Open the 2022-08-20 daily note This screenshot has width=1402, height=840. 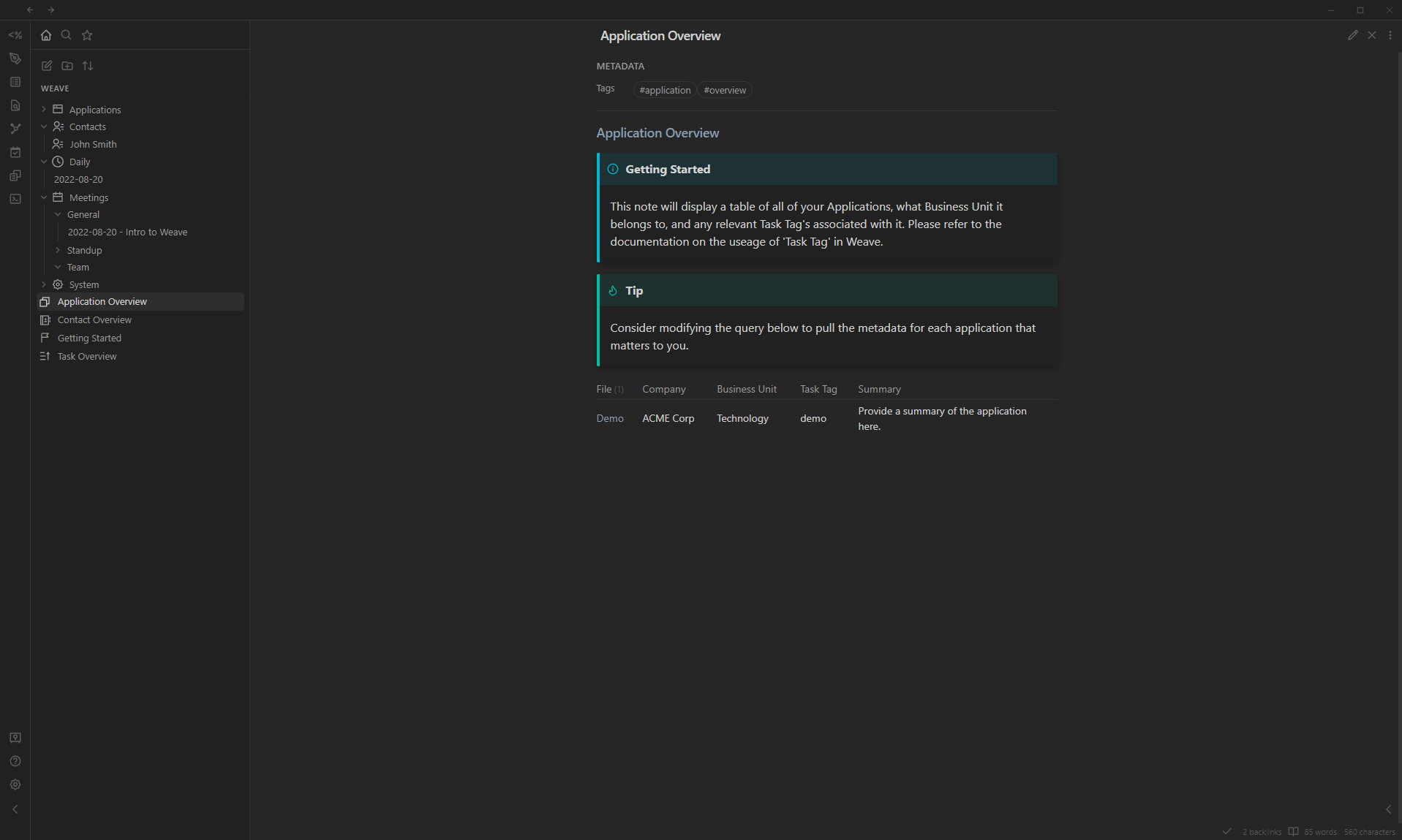(x=78, y=179)
